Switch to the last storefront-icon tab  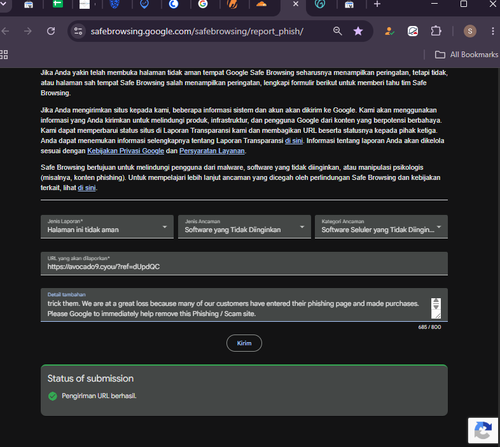(x=349, y=5)
